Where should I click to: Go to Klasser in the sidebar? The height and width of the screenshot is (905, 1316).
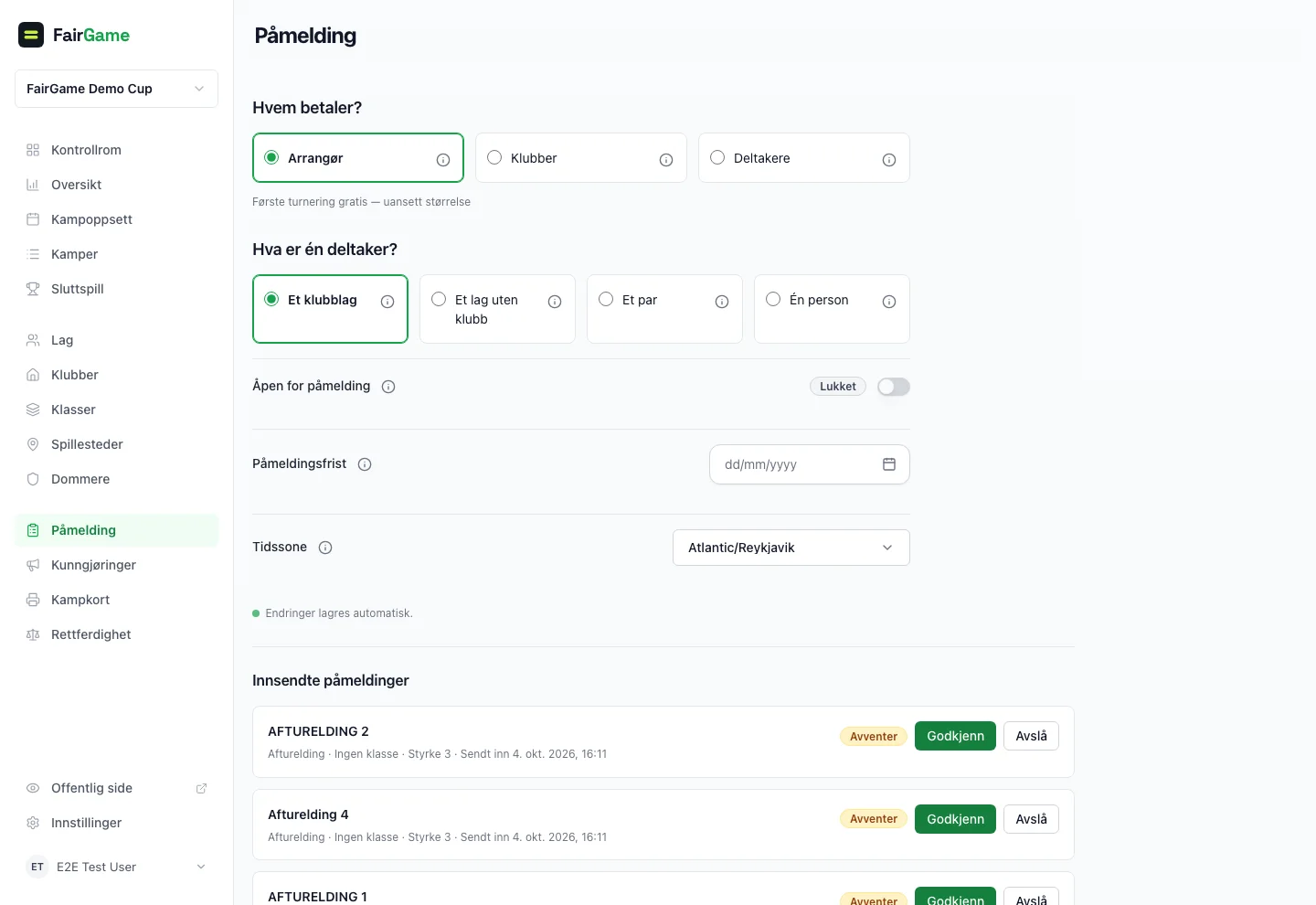click(x=116, y=410)
